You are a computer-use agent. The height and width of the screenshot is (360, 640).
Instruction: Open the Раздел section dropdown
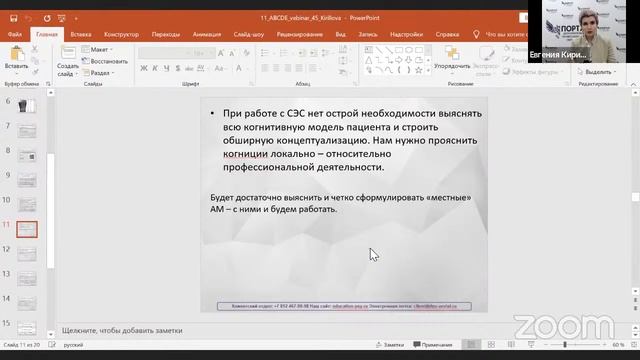(98, 73)
